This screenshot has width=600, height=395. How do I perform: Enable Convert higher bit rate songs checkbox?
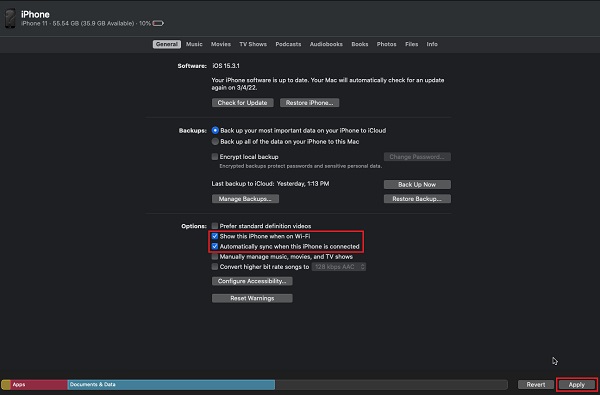(x=215, y=267)
